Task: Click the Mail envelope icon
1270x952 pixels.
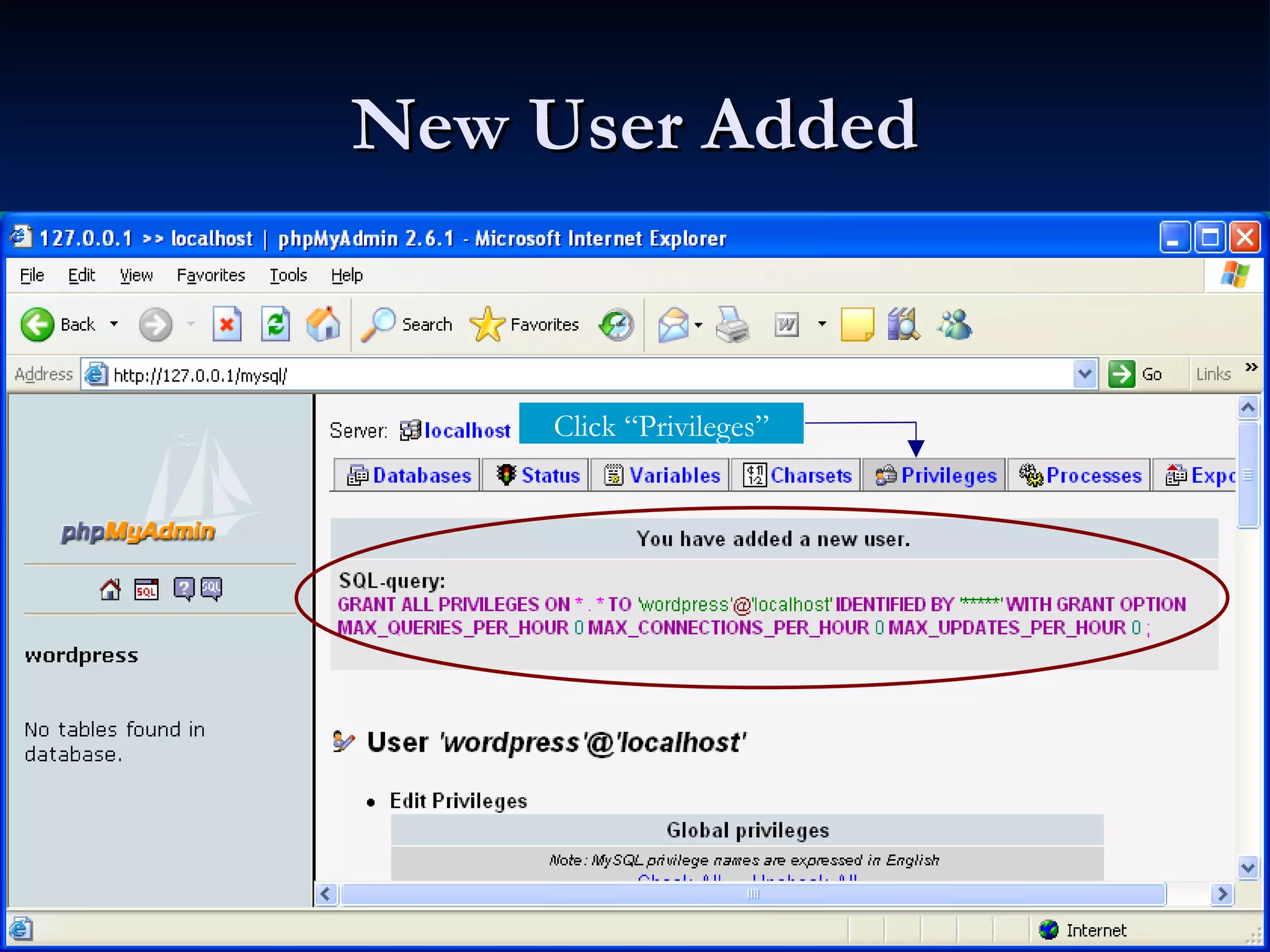Action: pos(673,324)
